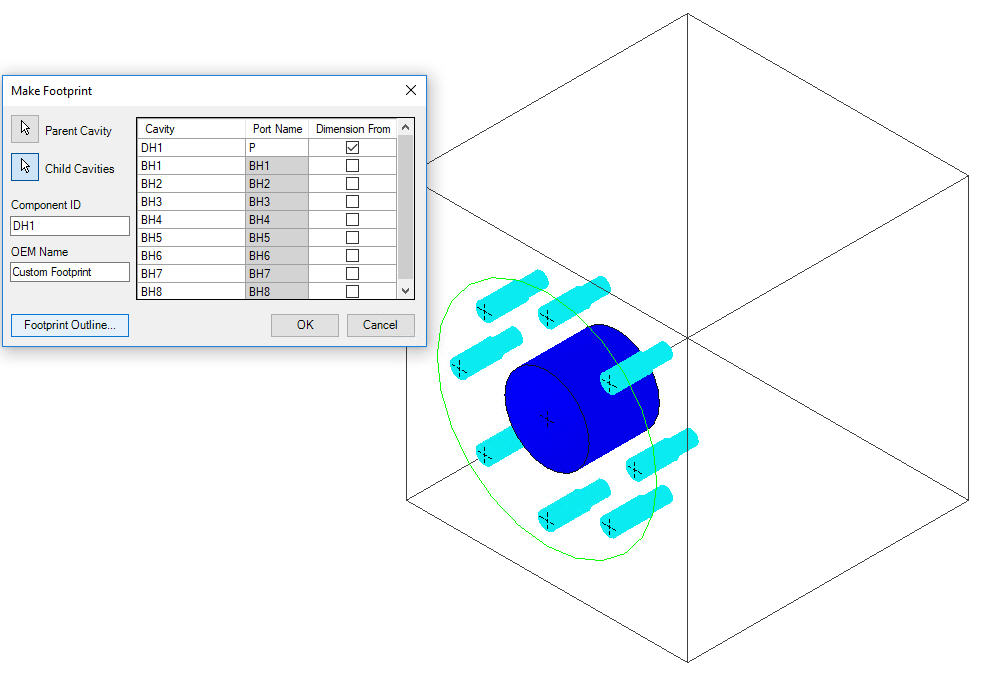Click the BH1 port name cell

(x=277, y=166)
